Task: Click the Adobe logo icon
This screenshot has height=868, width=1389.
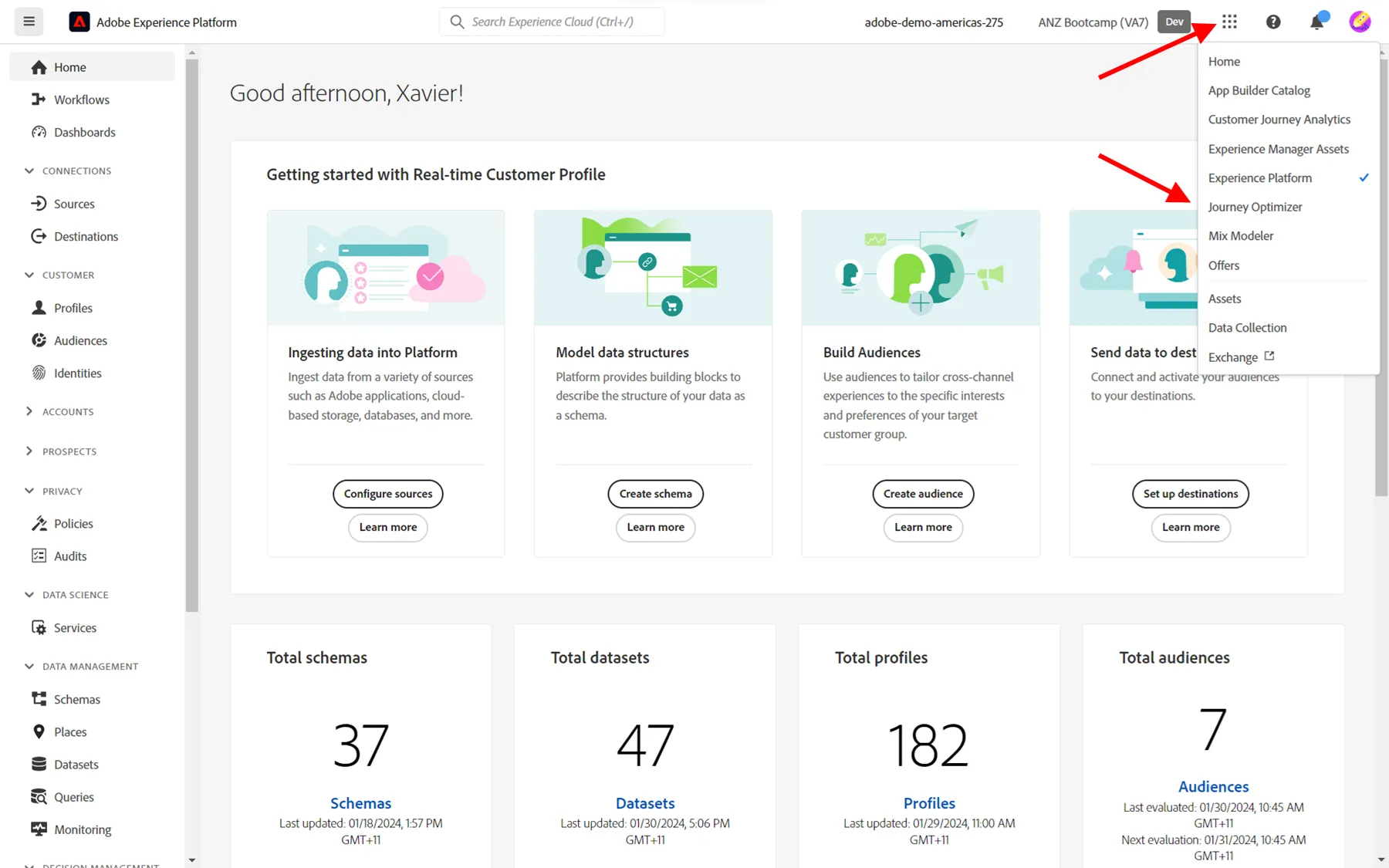Action: pyautogui.click(x=79, y=22)
